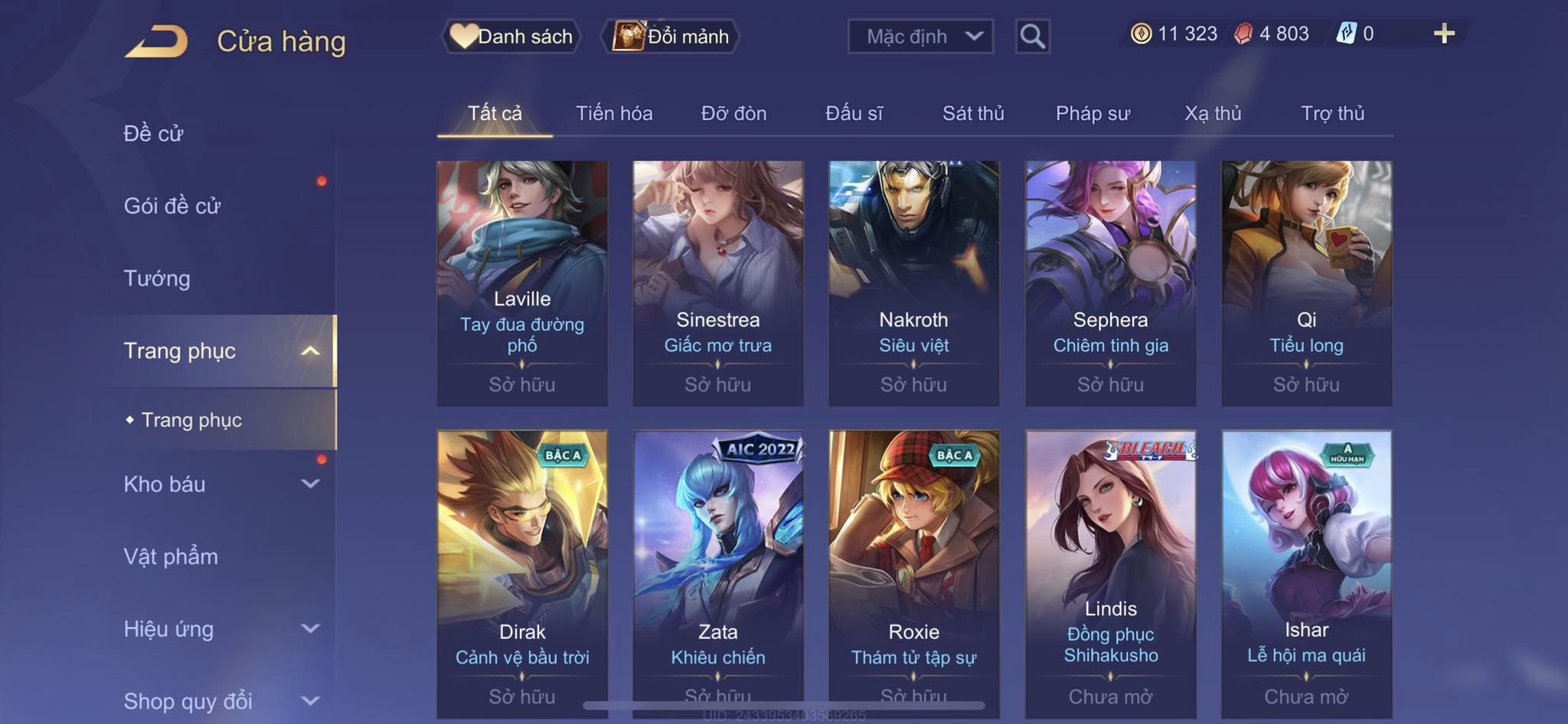This screenshot has height=724, width=1568.
Task: Expand the Hiệu ứng sidebar section
Action: coord(310,628)
